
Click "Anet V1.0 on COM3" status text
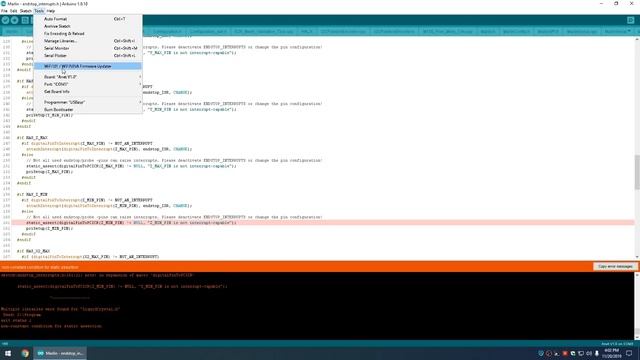click(x=617, y=344)
